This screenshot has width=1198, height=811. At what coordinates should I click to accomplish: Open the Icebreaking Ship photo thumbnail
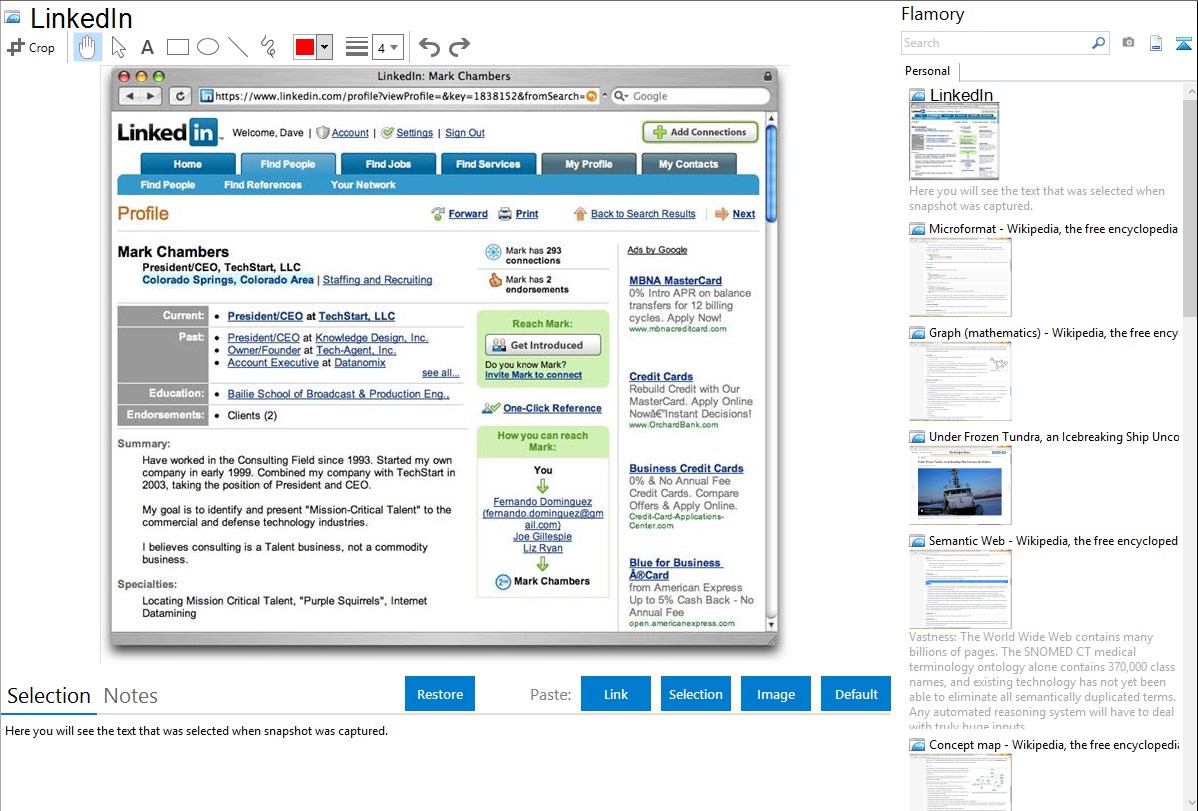pos(960,485)
